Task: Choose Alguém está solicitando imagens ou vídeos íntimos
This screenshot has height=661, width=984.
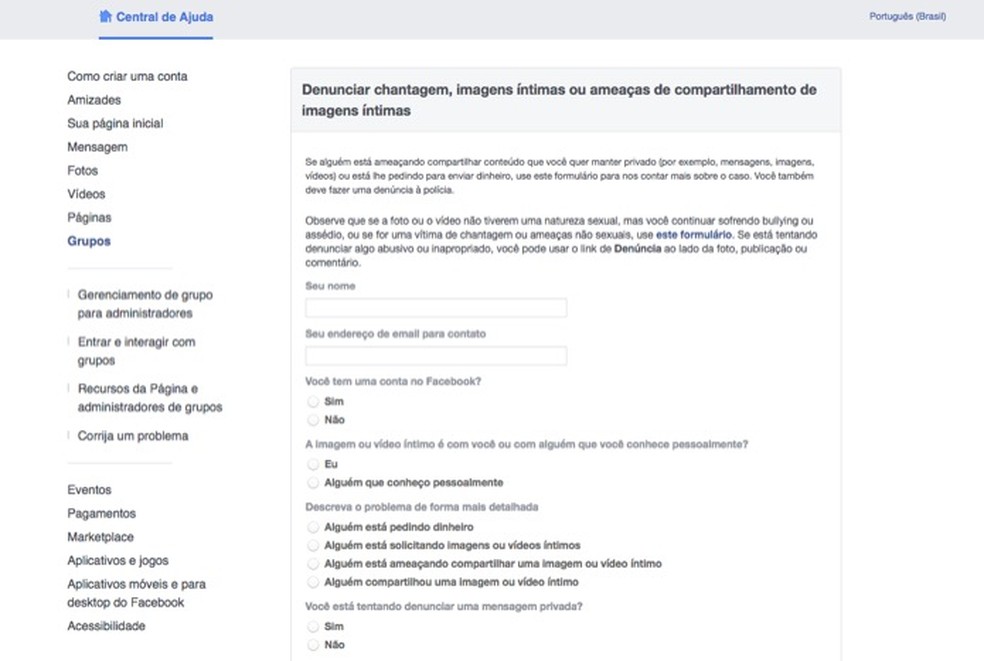Action: tap(313, 545)
